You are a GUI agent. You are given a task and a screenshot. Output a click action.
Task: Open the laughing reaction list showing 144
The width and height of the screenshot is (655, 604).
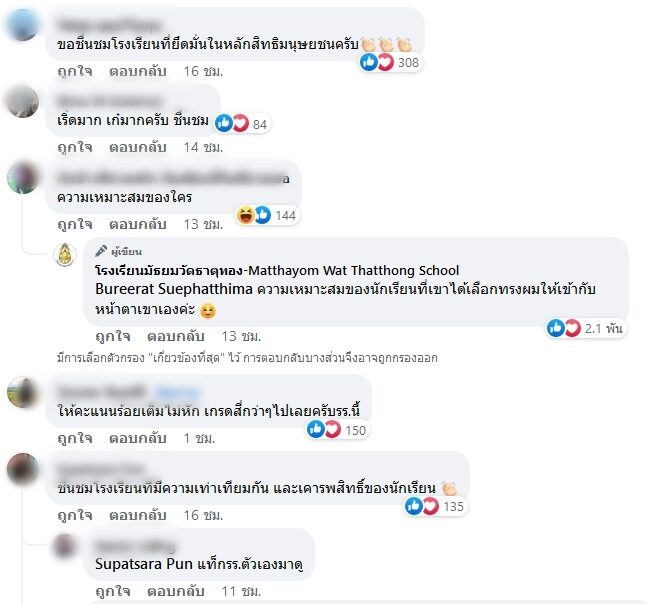[x=267, y=215]
